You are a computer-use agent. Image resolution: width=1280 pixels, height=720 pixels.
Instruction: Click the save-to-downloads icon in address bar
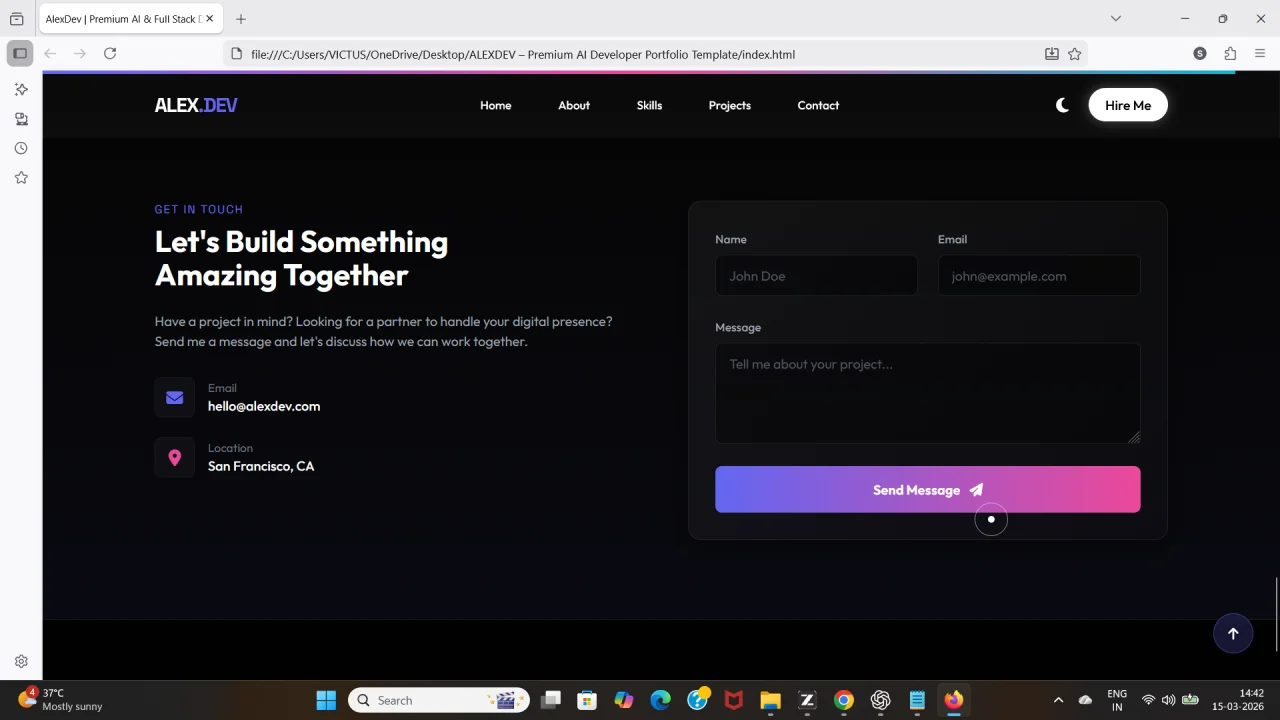1052,54
